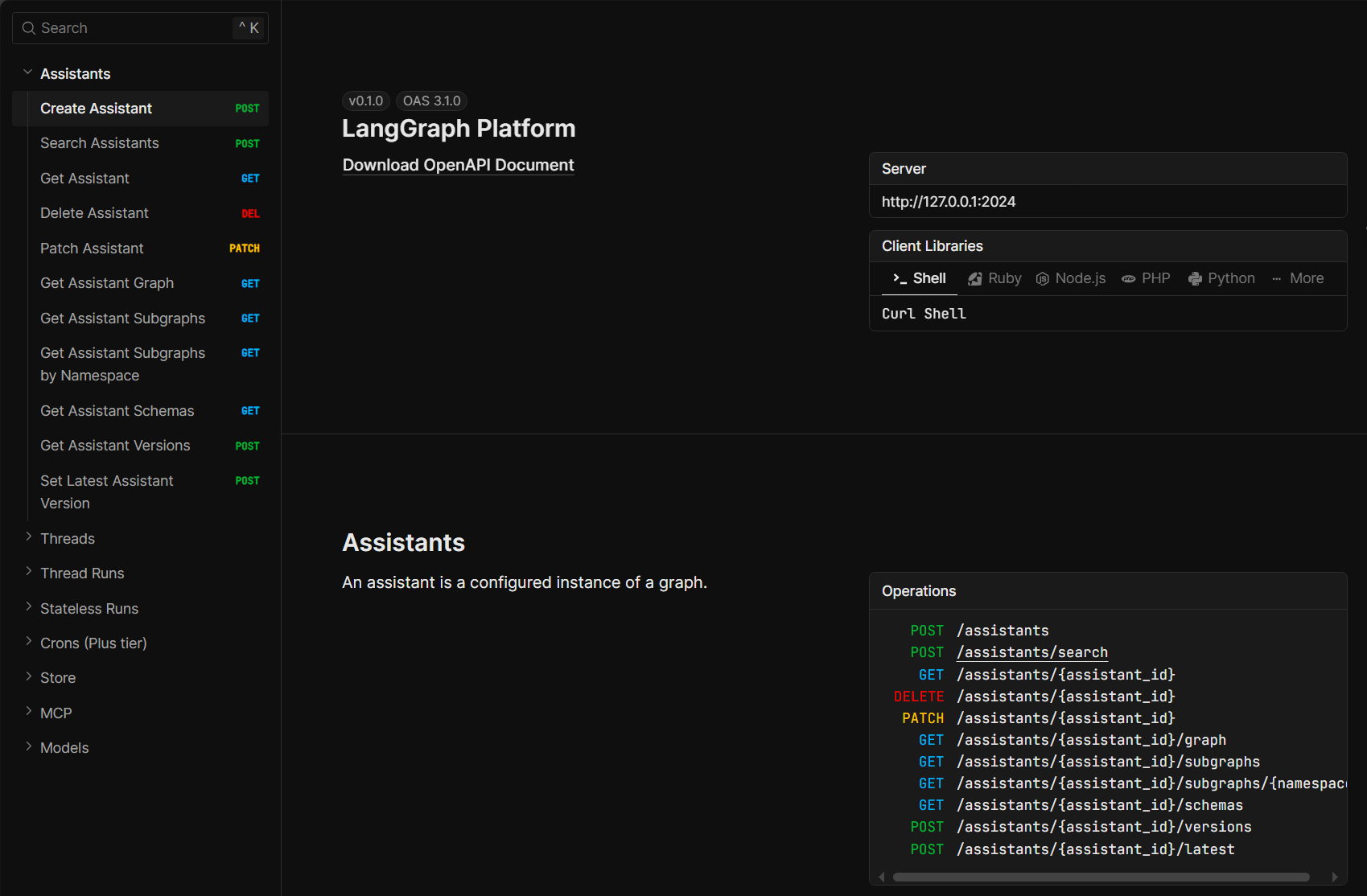
Task: Expand the Stateless Runs section
Action: 28,607
